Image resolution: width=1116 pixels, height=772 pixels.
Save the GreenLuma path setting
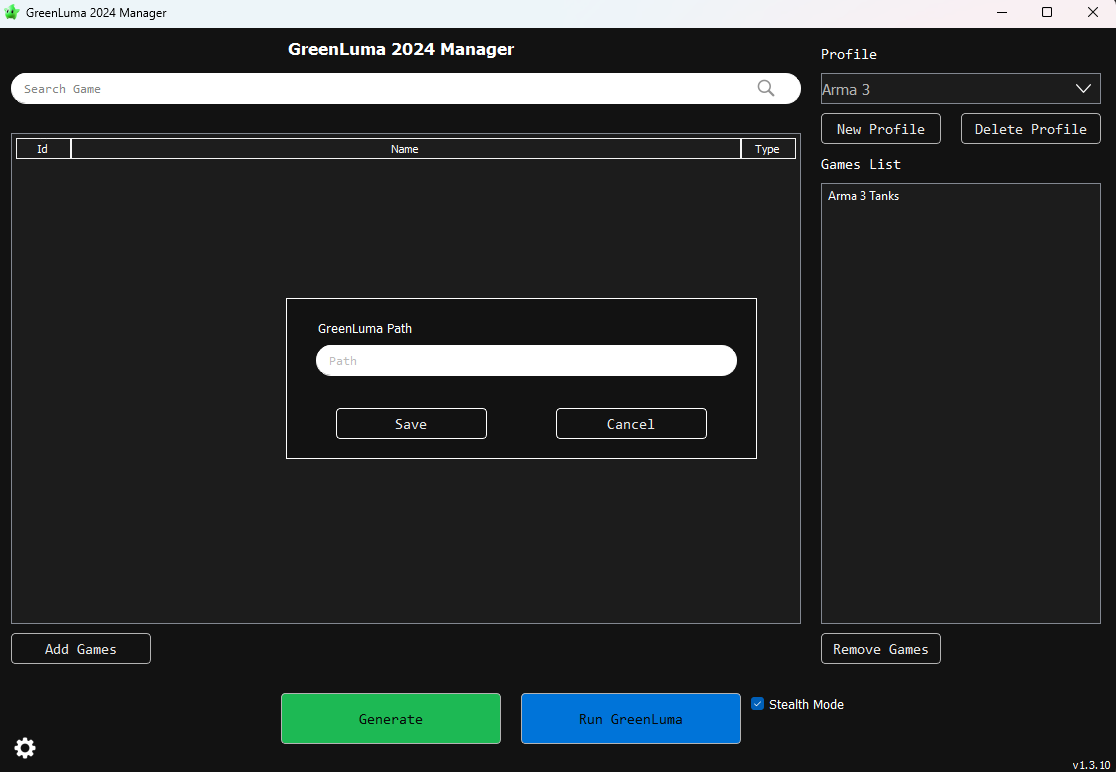click(x=411, y=424)
